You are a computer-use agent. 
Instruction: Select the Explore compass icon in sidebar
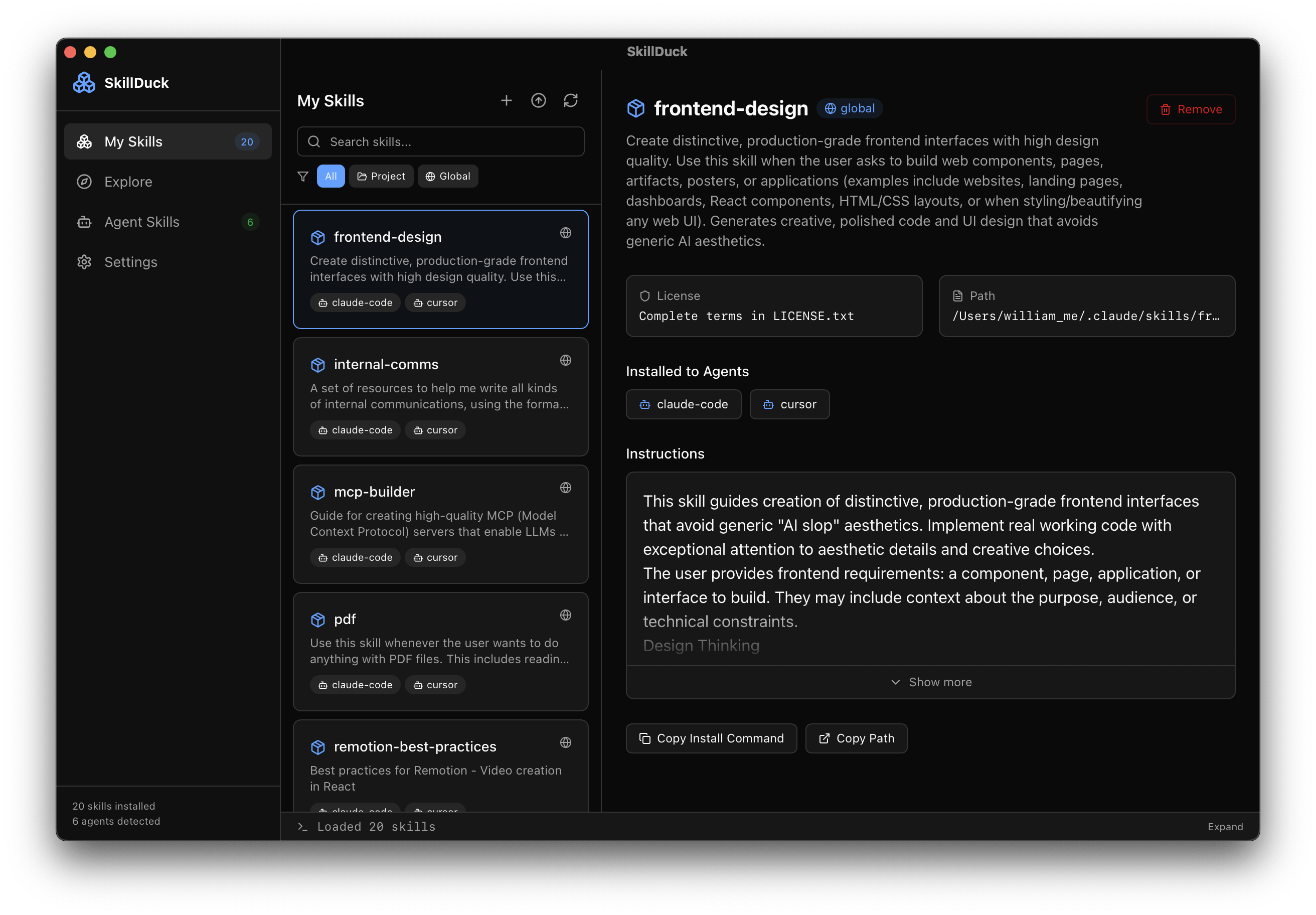pos(84,182)
